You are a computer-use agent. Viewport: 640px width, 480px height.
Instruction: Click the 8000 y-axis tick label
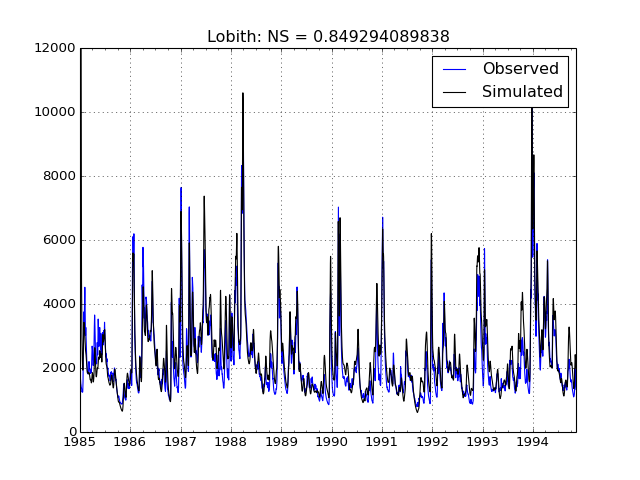57,176
